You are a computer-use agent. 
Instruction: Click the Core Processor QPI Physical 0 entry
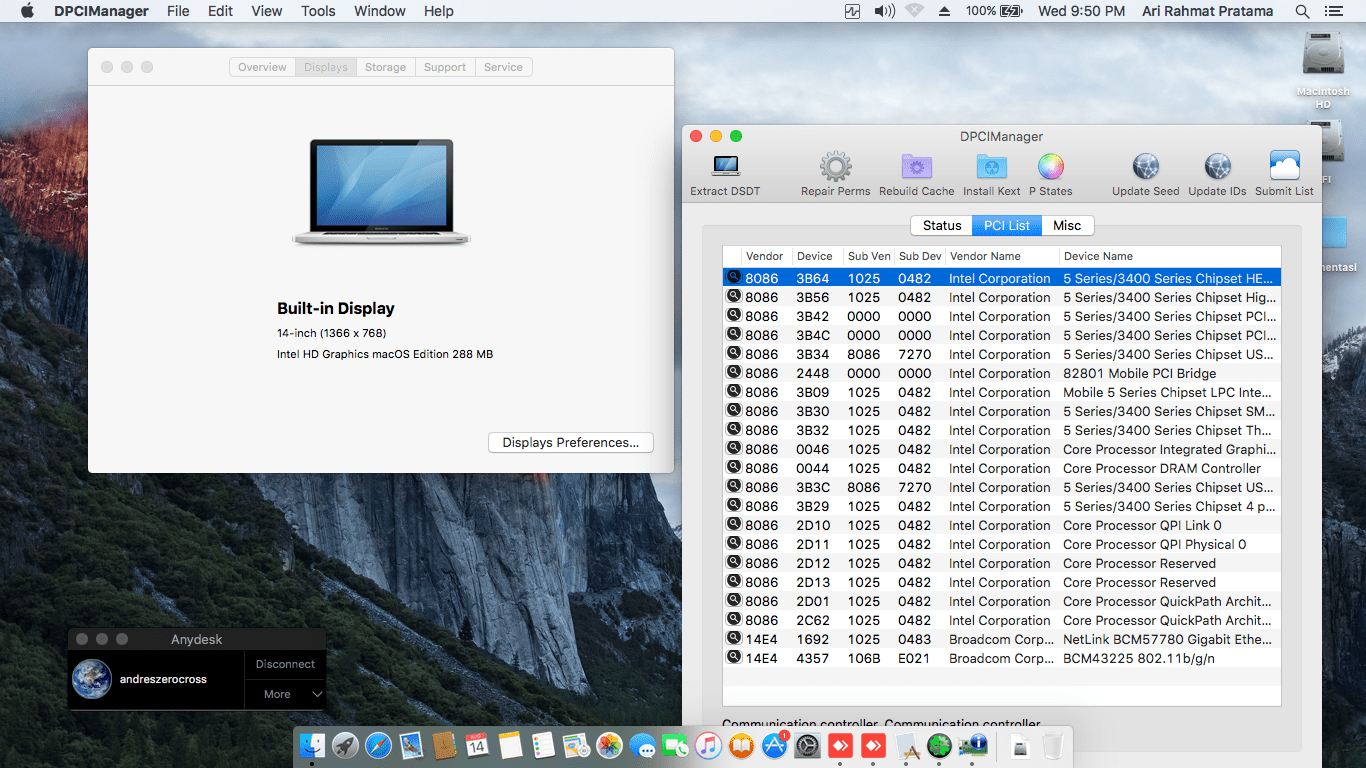[x=1154, y=544]
